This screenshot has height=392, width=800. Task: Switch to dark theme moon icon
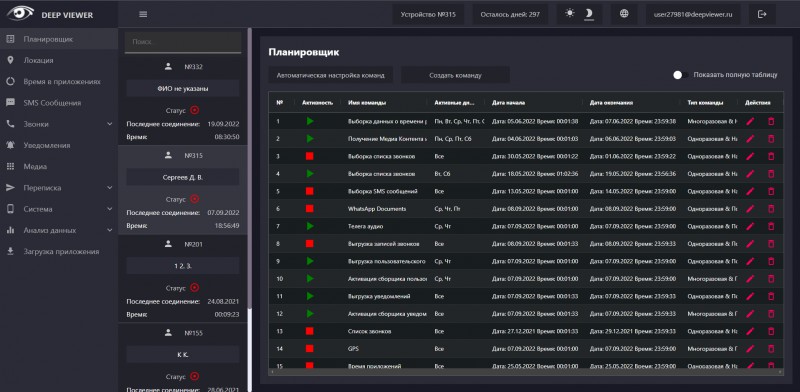(x=589, y=14)
